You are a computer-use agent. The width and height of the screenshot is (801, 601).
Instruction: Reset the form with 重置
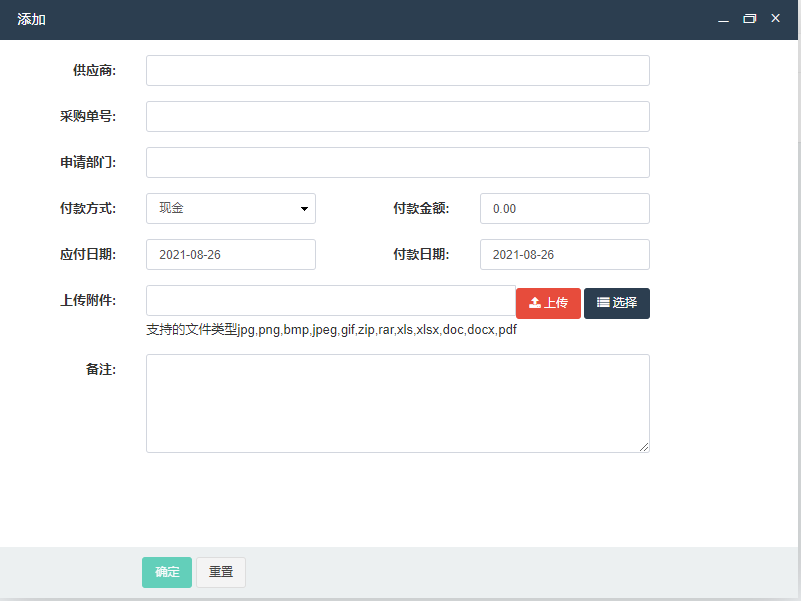coord(221,572)
